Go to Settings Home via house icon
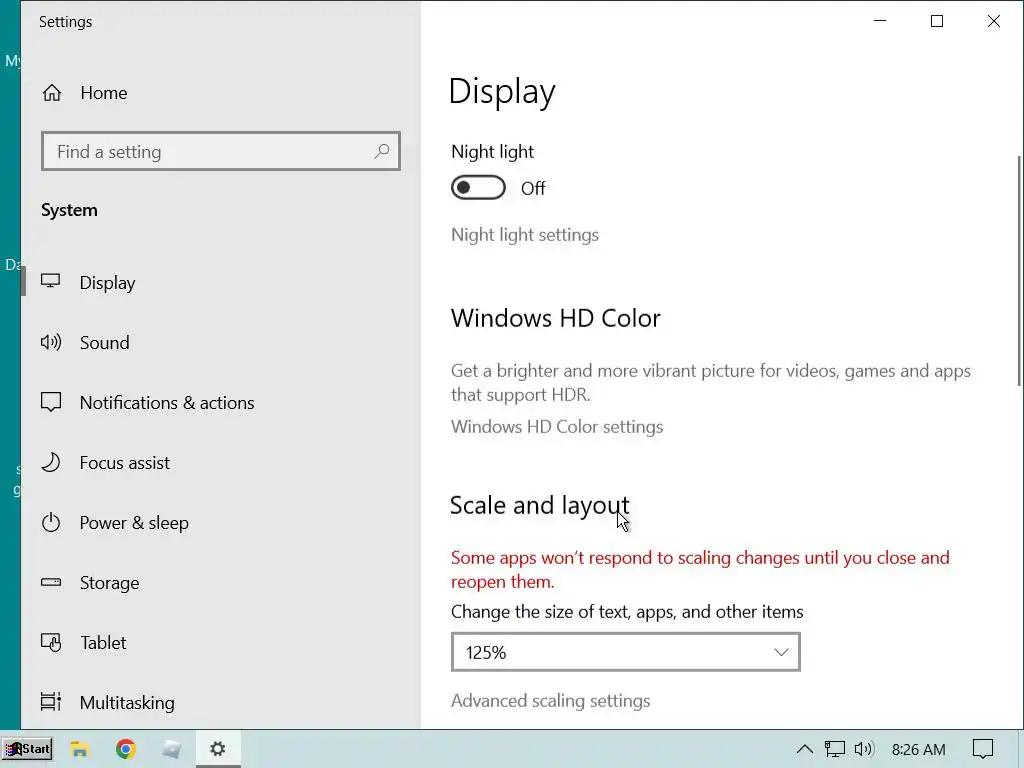 point(52,93)
